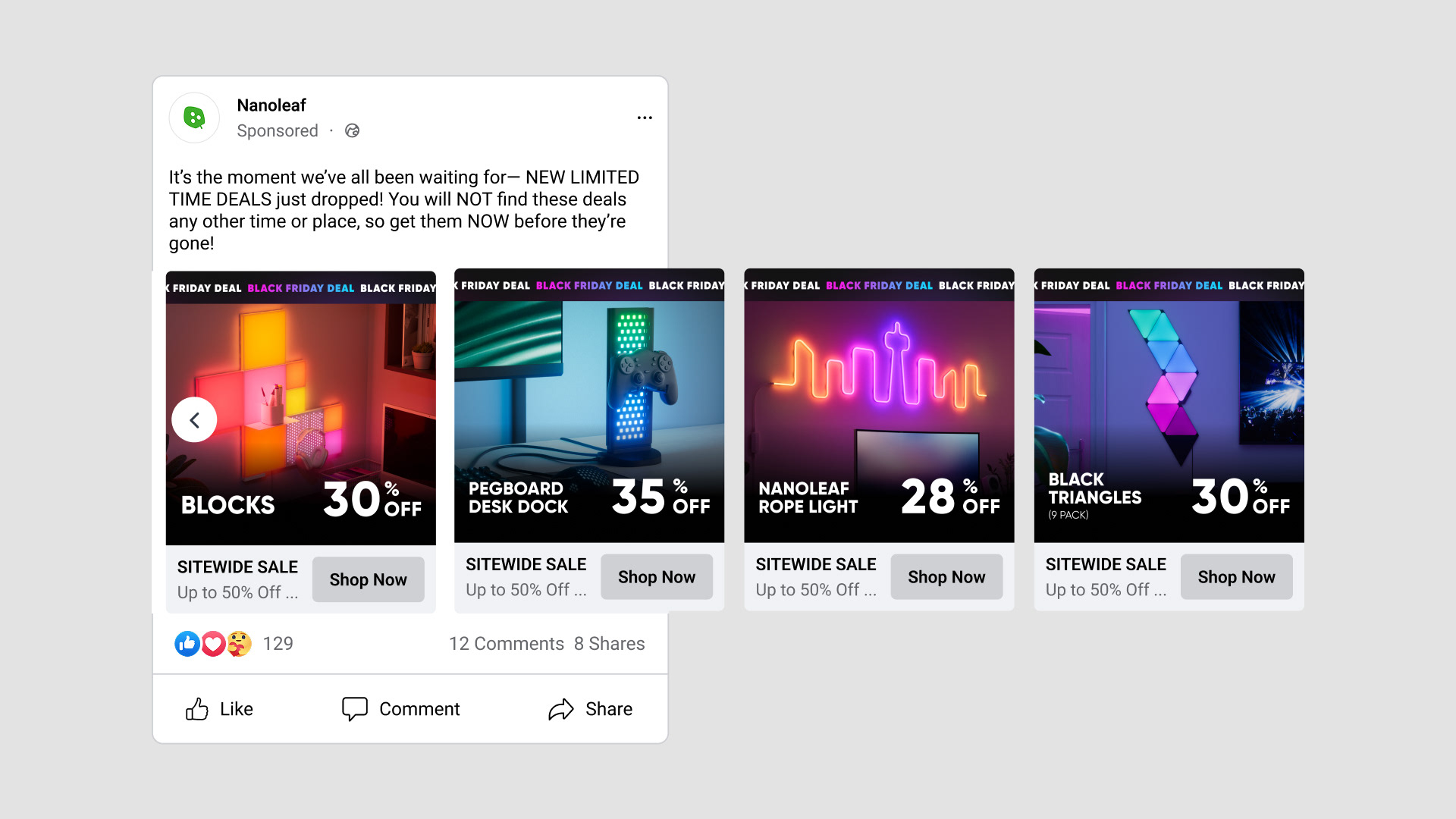Open the Black Triangles product image

tap(1169, 406)
